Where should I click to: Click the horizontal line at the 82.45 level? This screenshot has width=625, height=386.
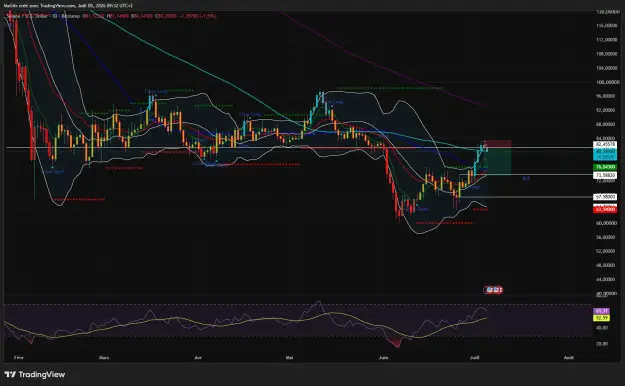299,148
